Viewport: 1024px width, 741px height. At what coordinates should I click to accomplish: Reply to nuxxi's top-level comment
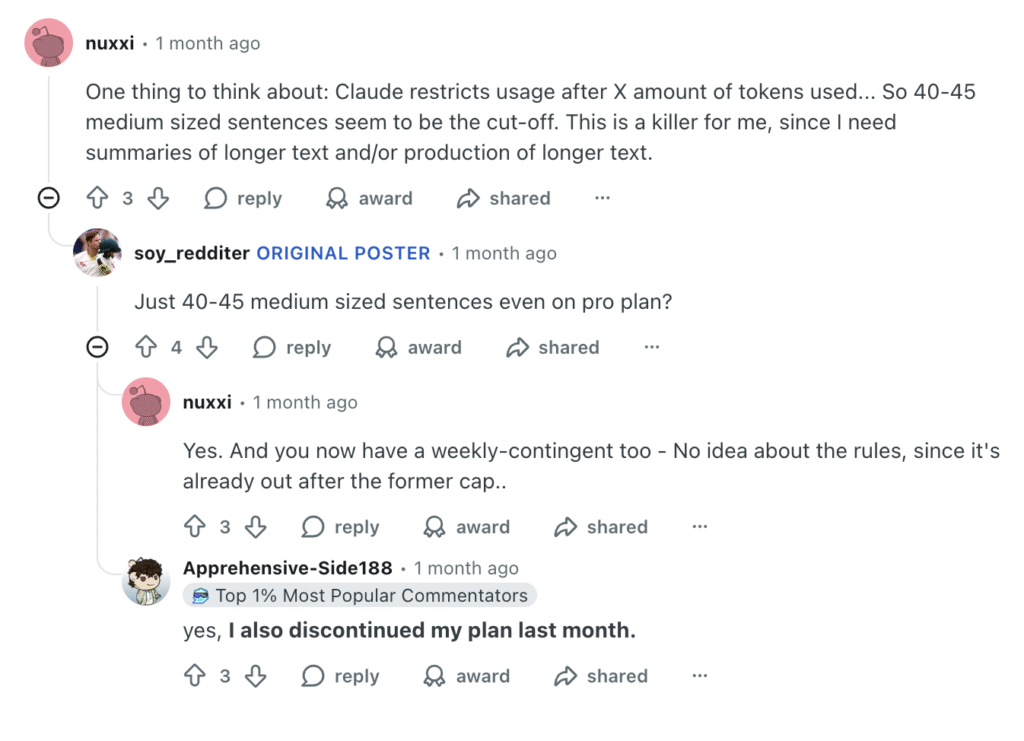coord(243,198)
